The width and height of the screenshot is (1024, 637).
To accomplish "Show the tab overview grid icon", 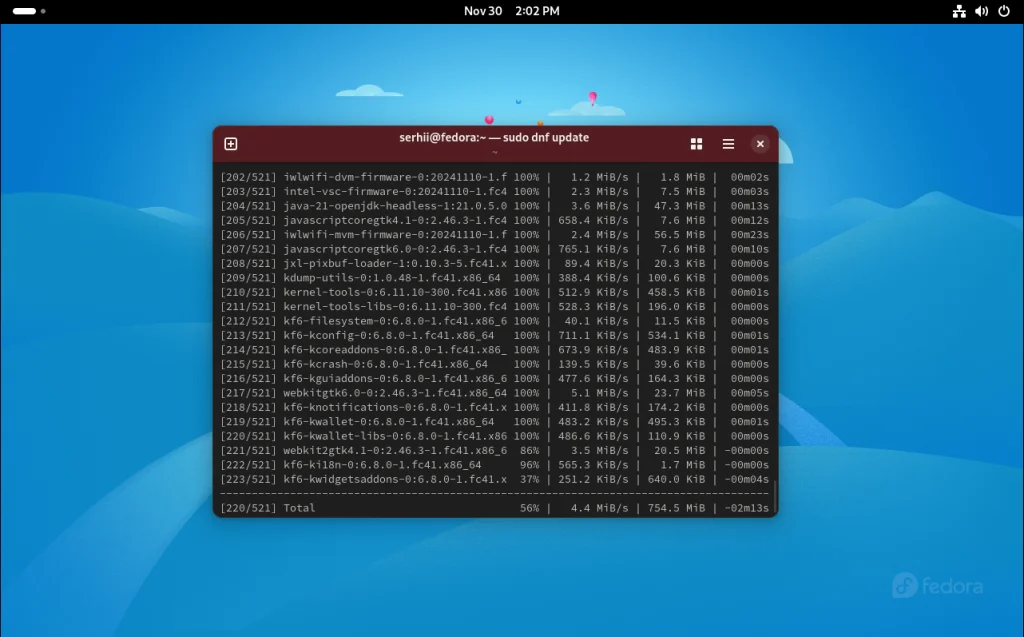I will [696, 143].
